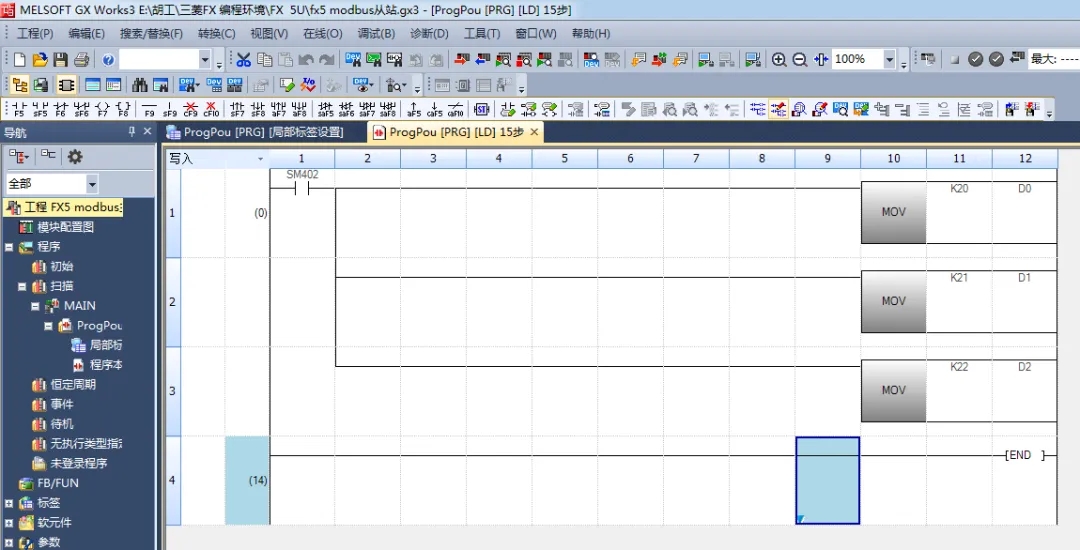
Task: Open the 转换(C) menu
Action: (216, 33)
